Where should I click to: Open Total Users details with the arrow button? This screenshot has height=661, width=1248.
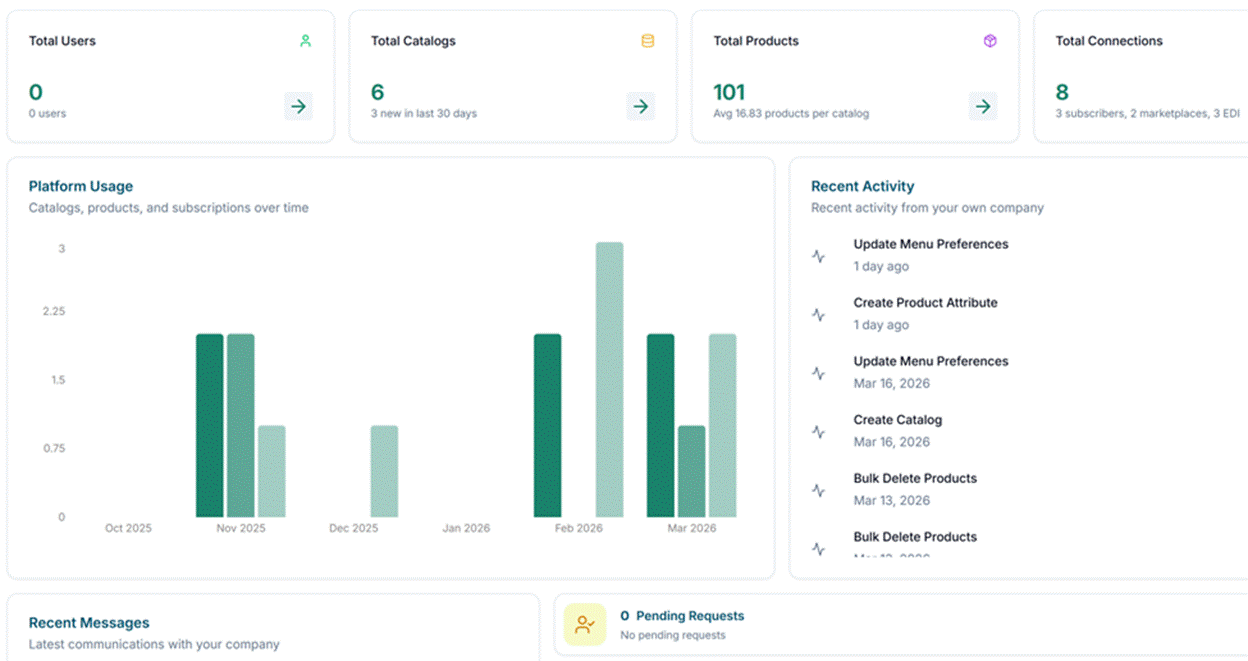coord(298,106)
